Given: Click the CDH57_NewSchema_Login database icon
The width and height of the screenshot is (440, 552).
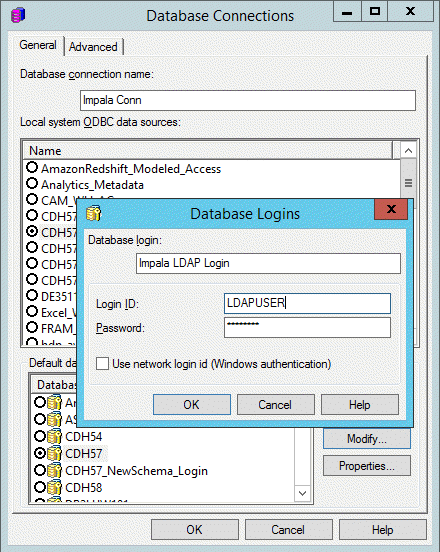Looking at the screenshot, I should click(55, 471).
